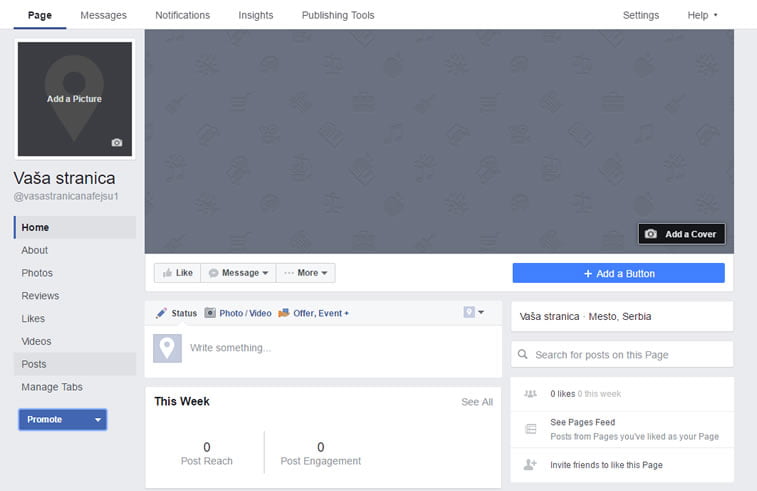Click the Post Reach stat
Viewport: 757px width, 491px height.
pyautogui.click(x=207, y=453)
